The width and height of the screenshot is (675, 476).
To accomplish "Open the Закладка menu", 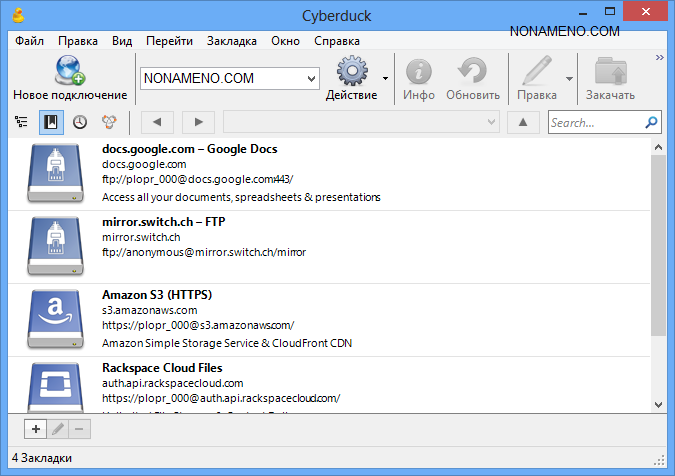I will [232, 41].
